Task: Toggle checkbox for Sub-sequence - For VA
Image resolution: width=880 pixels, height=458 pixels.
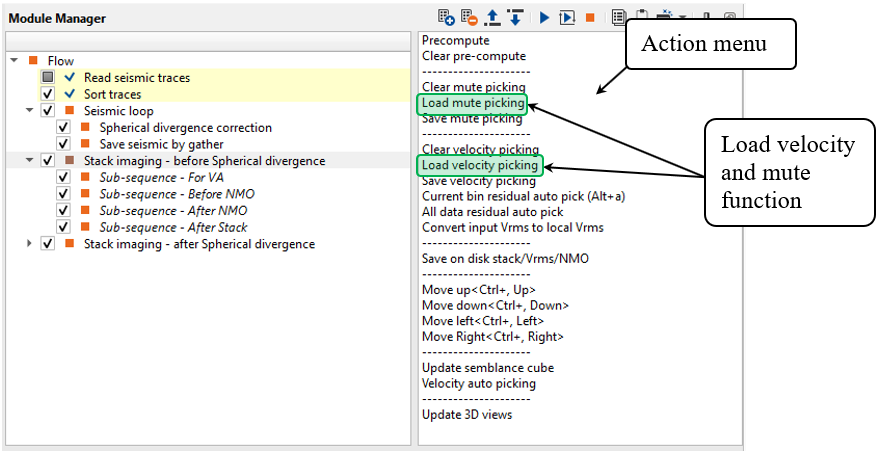Action: pyautogui.click(x=63, y=178)
